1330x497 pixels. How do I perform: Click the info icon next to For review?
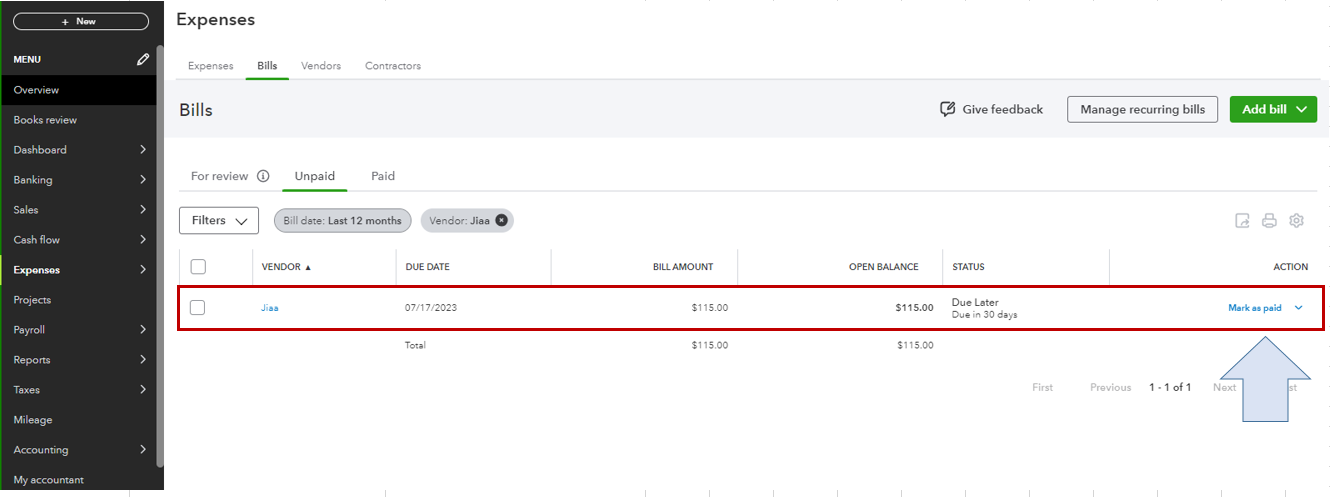(x=263, y=176)
